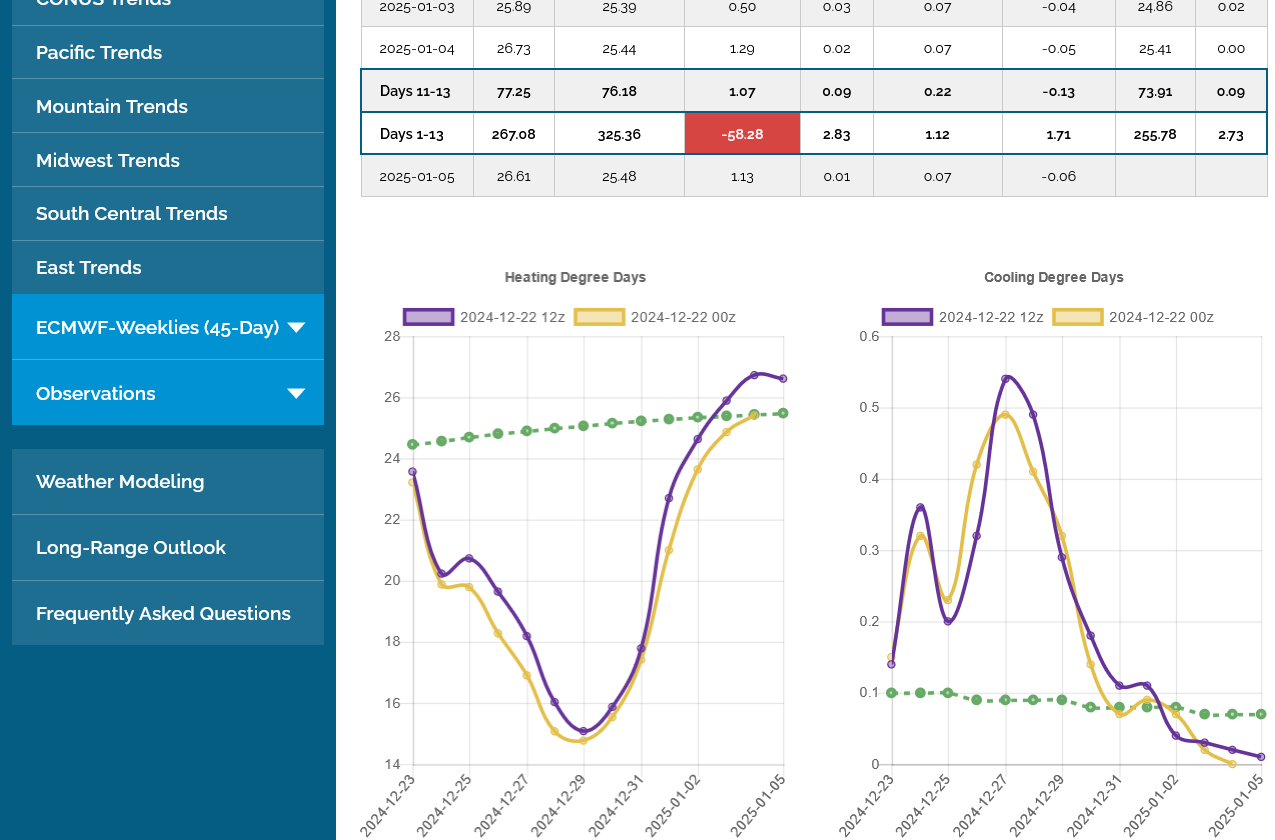Go to Midwest Trends

(108, 161)
